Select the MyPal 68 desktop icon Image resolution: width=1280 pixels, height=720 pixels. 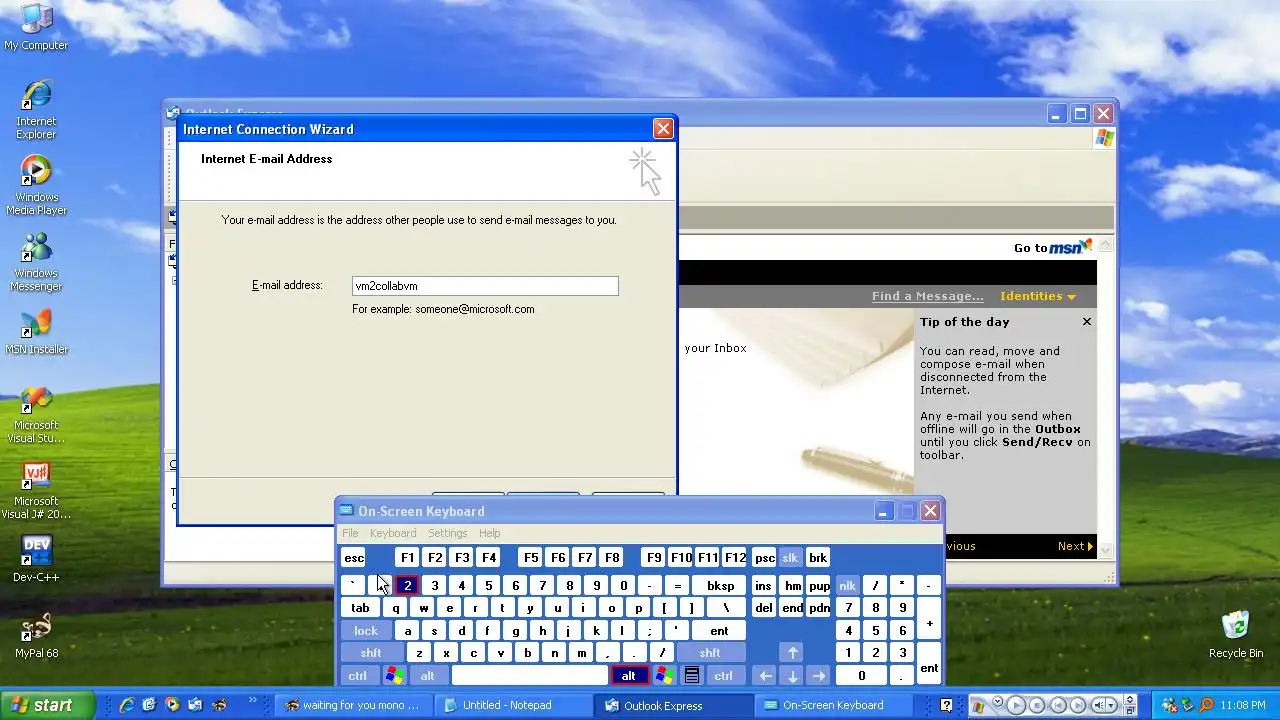tap(36, 636)
